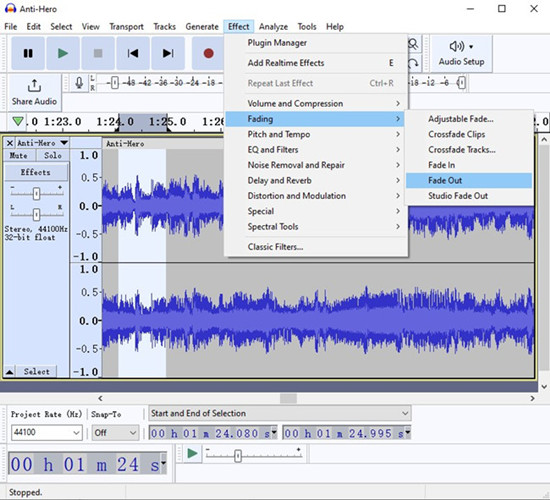
Task: Click the Share Audio upload icon
Action: [34, 86]
